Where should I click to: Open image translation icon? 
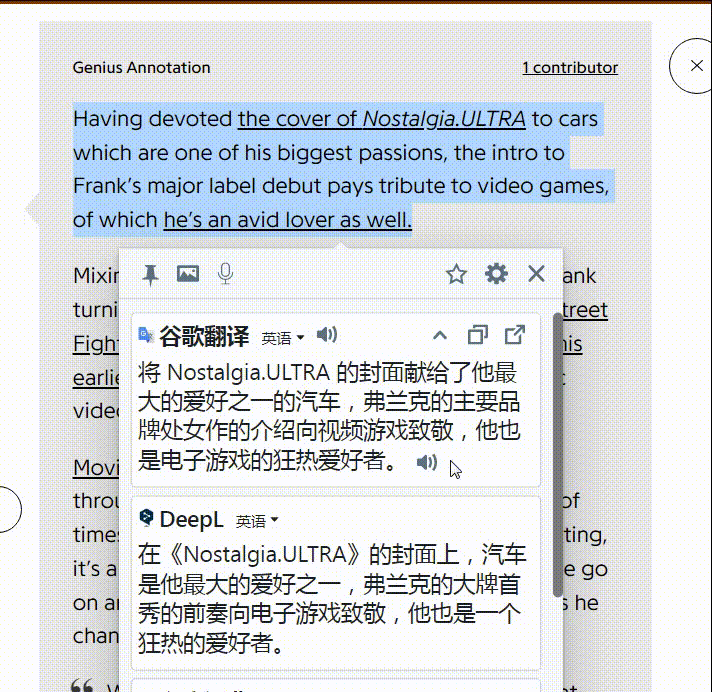188,273
